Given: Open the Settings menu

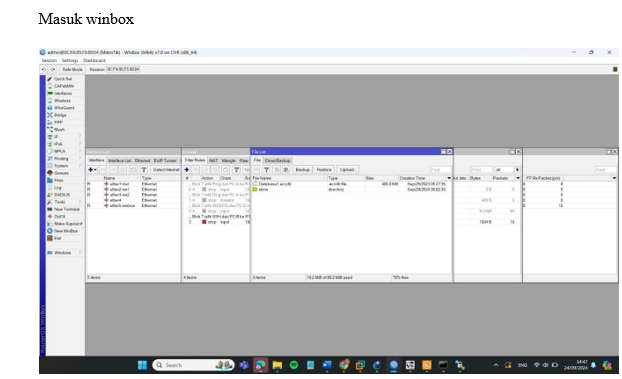Looking at the screenshot, I should click(x=70, y=61).
